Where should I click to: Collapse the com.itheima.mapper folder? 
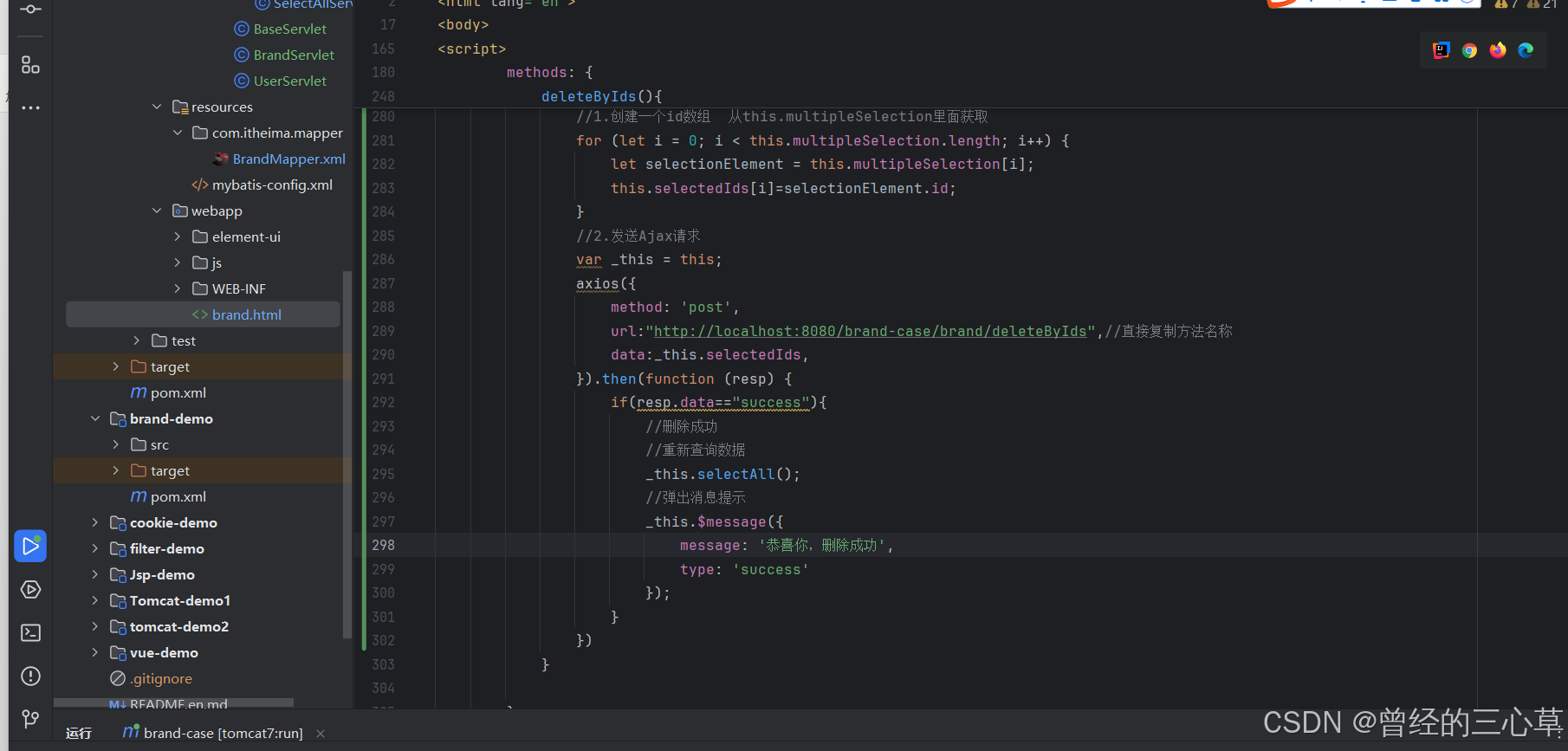[178, 133]
